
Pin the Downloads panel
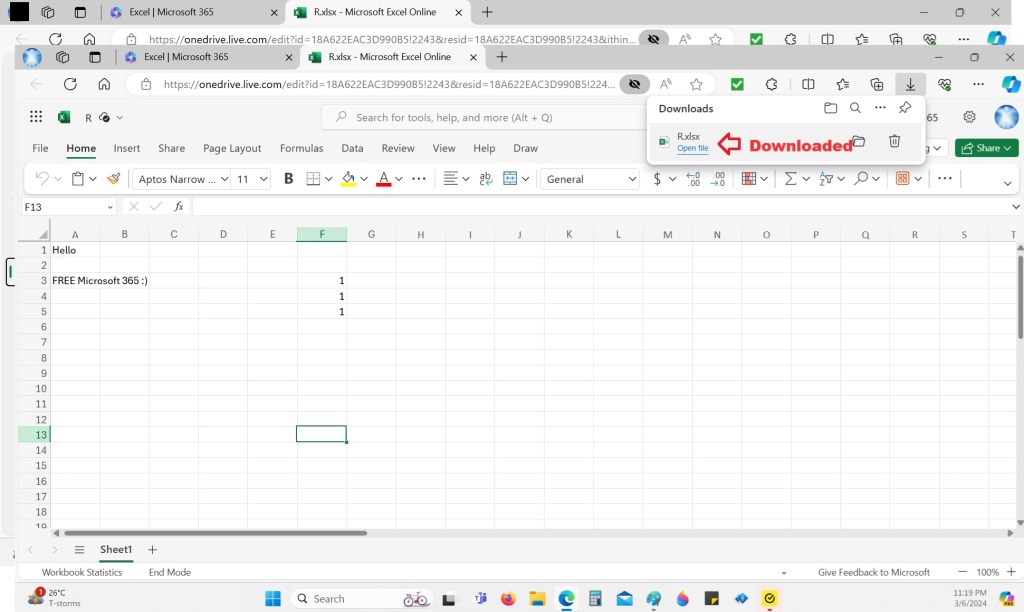(905, 108)
